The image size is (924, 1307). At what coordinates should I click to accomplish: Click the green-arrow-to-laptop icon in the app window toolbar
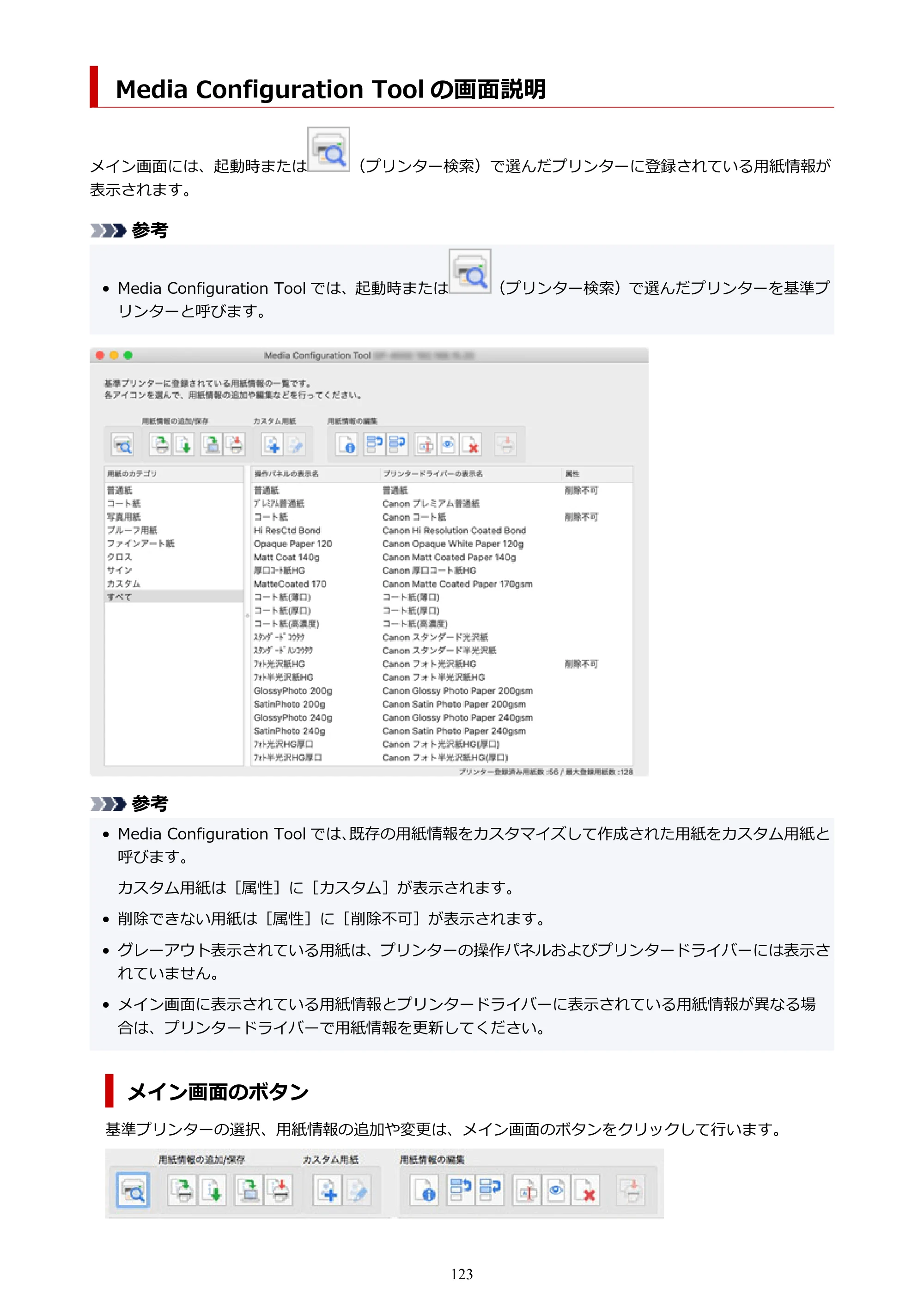(212, 444)
